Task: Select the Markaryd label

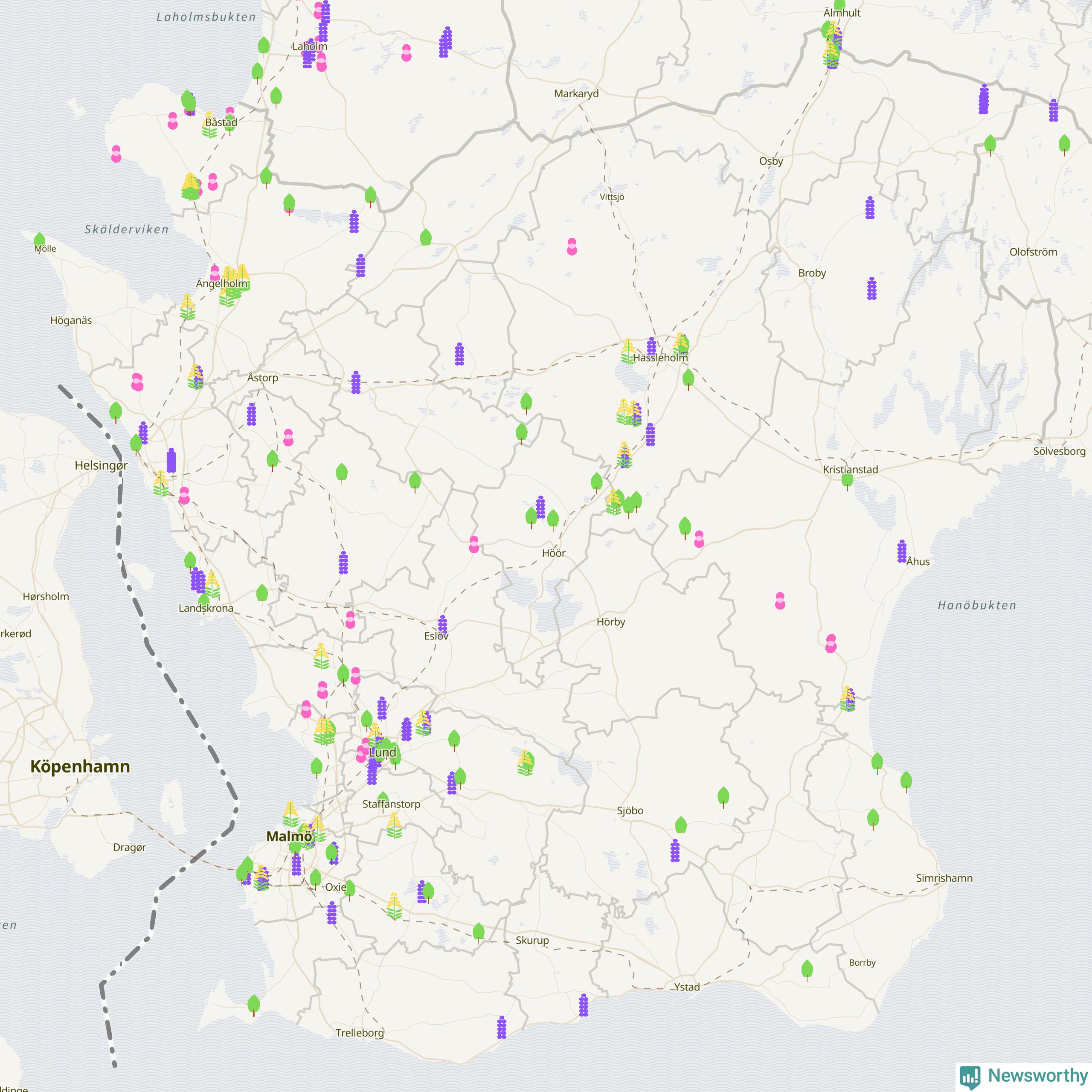Action: [576, 93]
